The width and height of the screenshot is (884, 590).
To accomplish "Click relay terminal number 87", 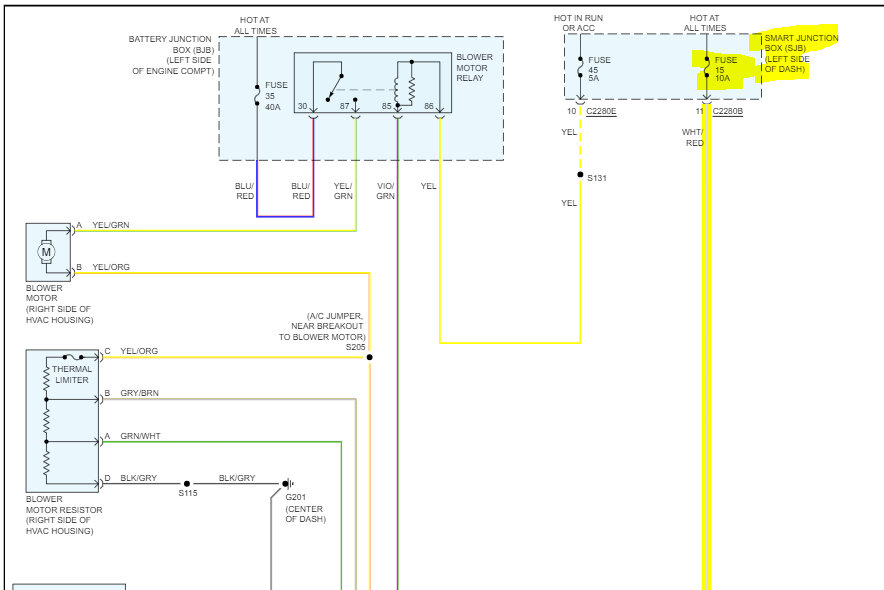I will pyautogui.click(x=344, y=106).
